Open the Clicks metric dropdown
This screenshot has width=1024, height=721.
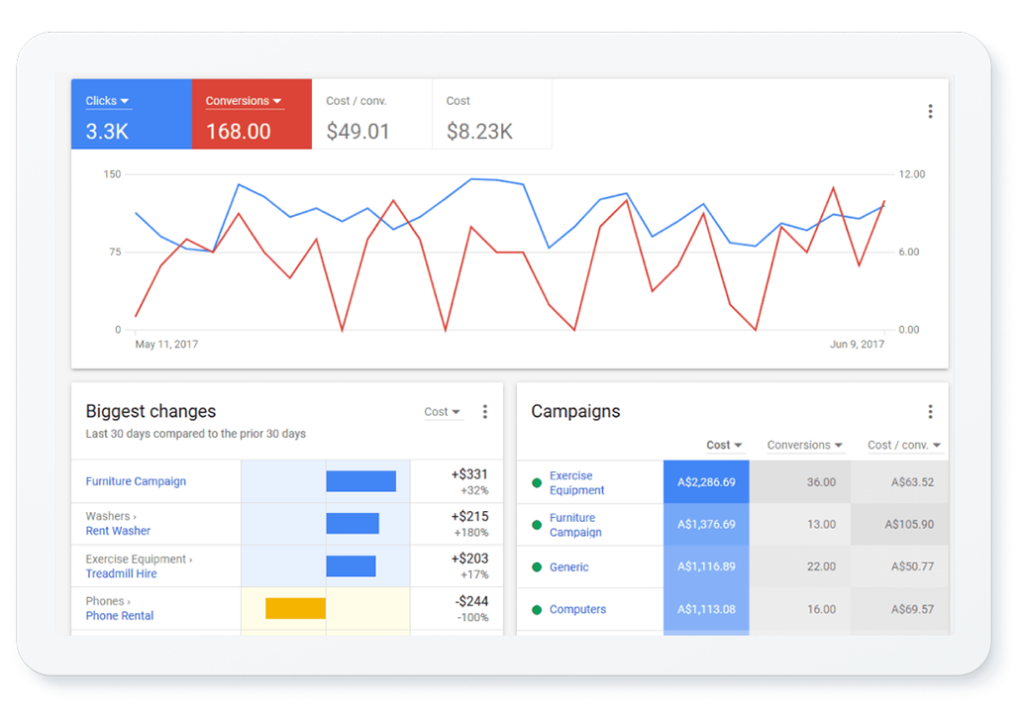(x=108, y=101)
